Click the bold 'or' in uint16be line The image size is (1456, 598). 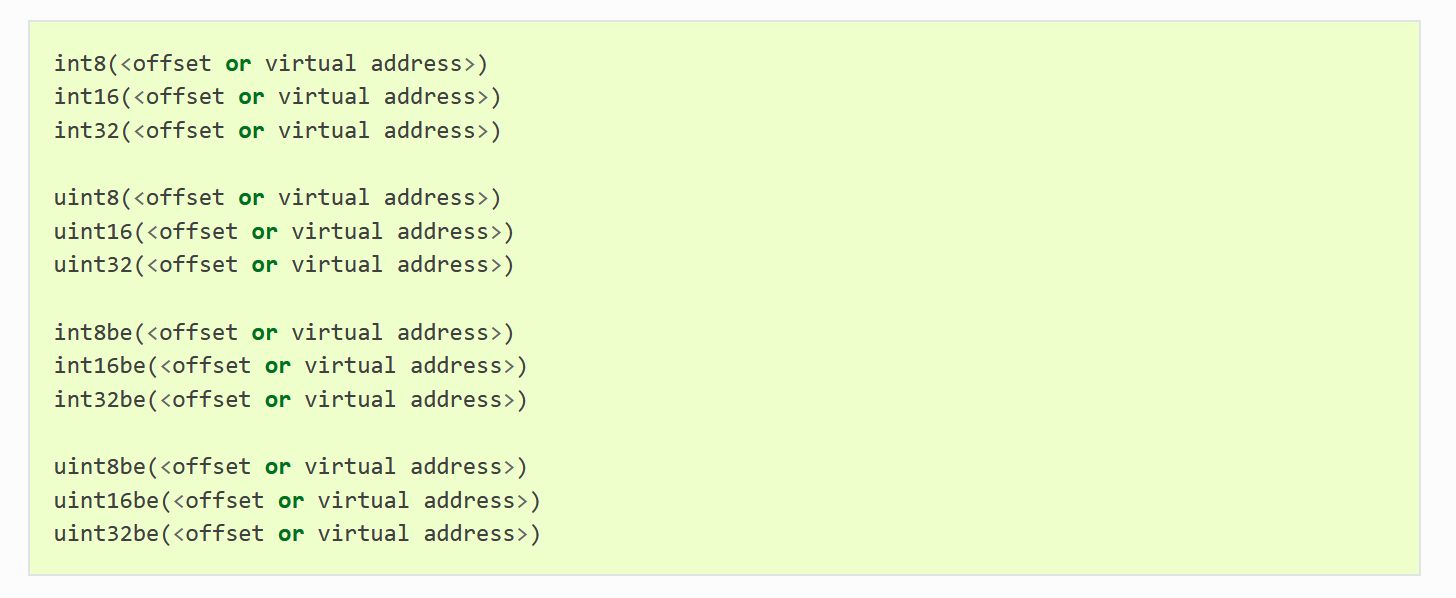291,502
